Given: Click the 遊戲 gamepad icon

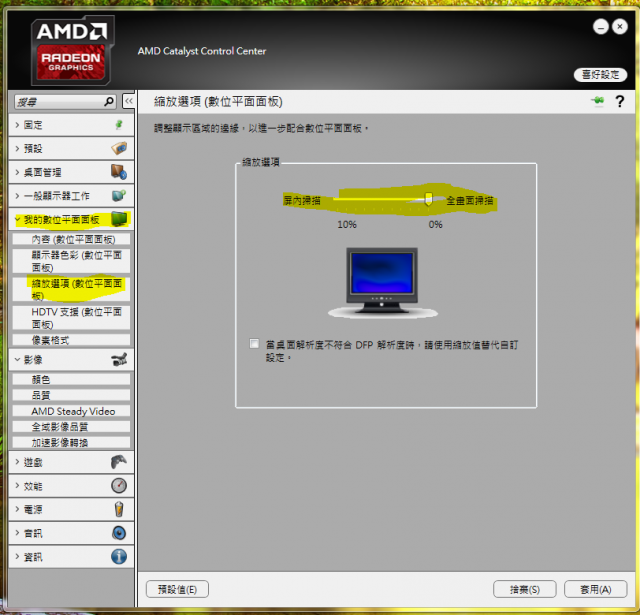Looking at the screenshot, I should (x=119, y=462).
